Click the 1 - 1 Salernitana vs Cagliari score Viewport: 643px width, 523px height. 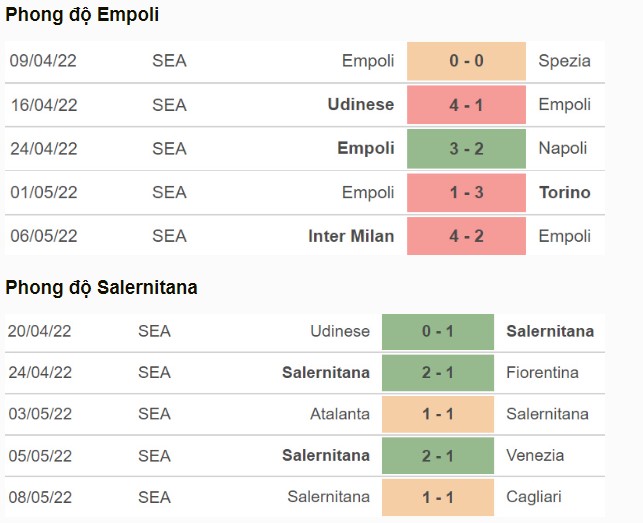point(438,497)
